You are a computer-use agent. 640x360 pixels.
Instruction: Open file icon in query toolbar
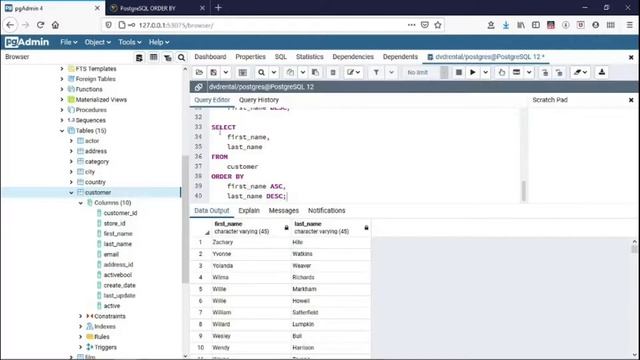click(199, 72)
